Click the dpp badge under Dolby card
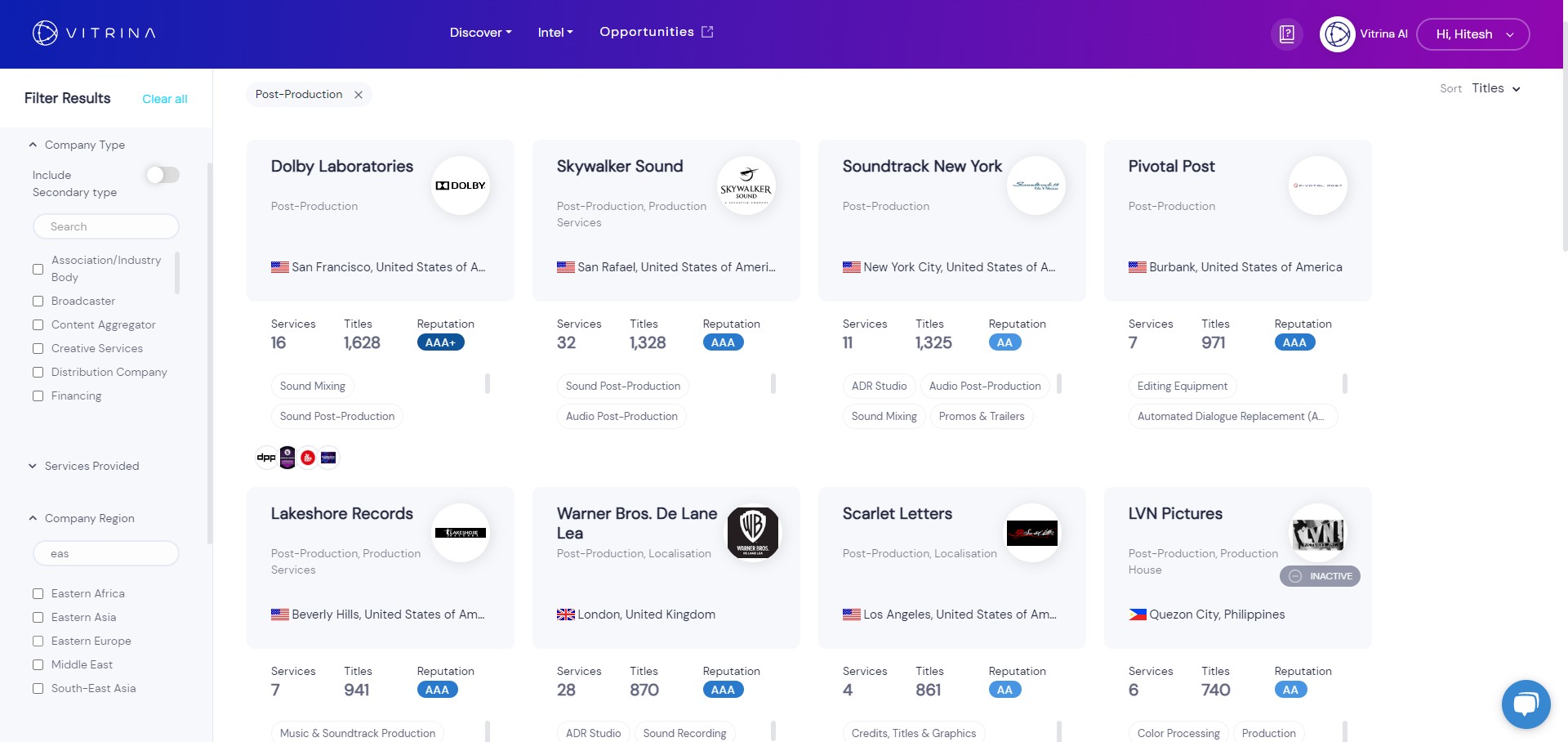1568x742 pixels. [x=266, y=458]
